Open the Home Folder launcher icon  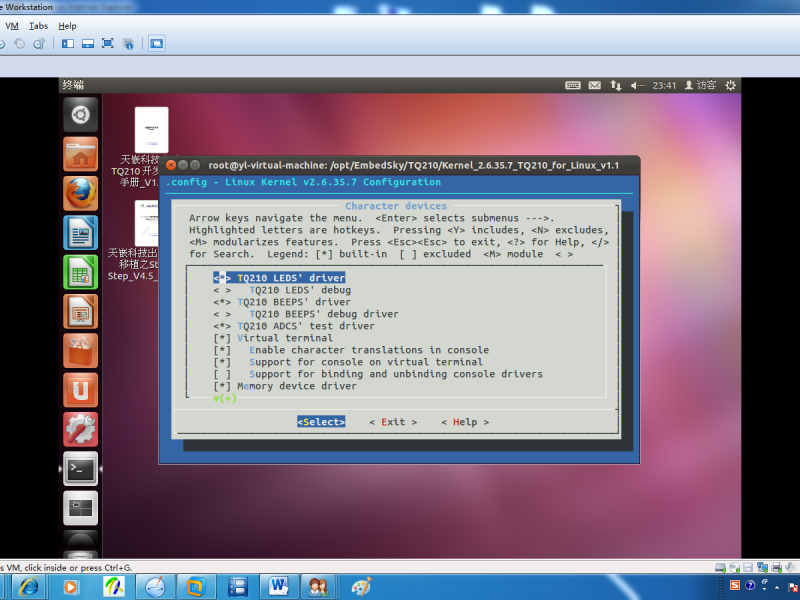tap(80, 155)
